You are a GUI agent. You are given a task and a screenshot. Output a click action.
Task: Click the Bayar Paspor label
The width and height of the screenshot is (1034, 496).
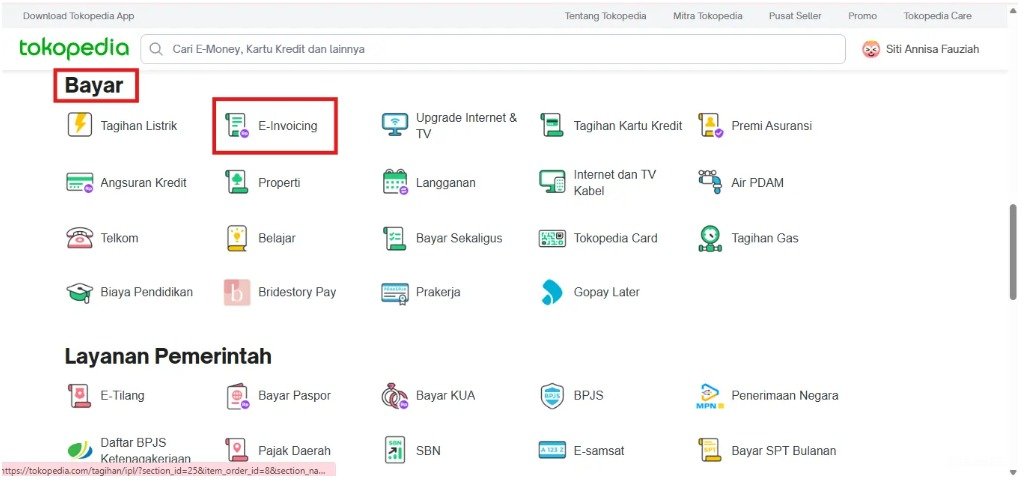click(294, 396)
